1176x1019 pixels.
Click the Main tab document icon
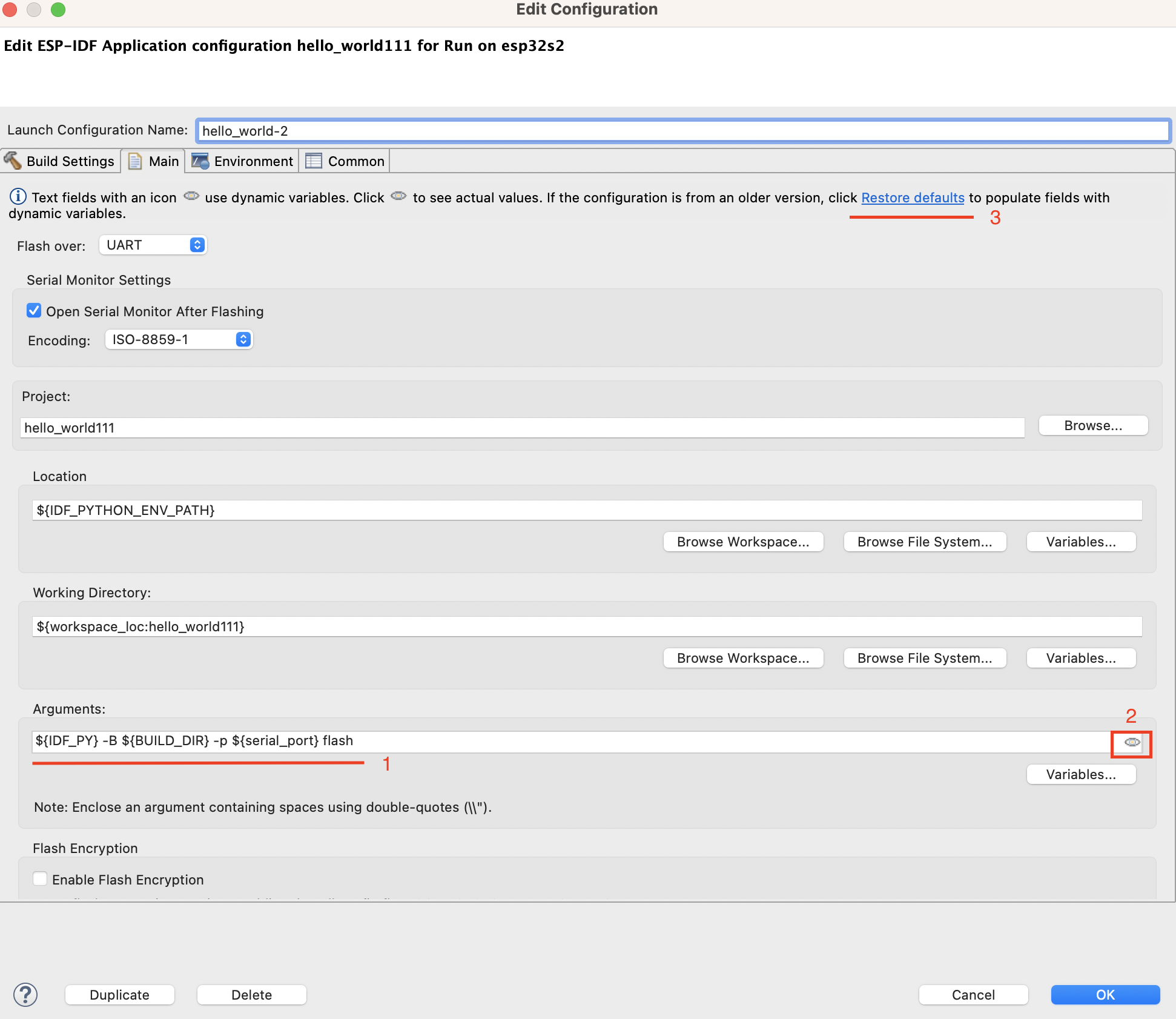tap(135, 161)
